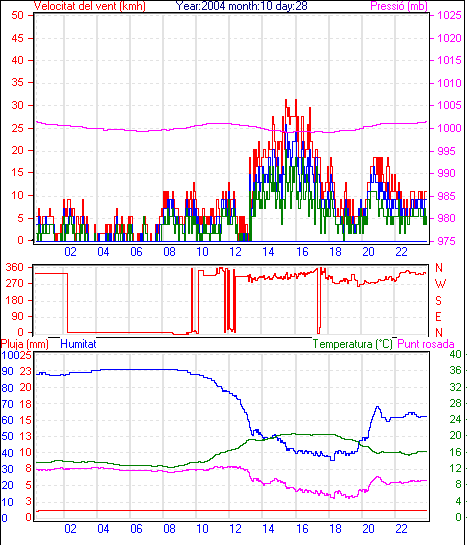The height and width of the screenshot is (545, 467).
Task: Click the 'Year:2004 month:10 day:28' date header
Action: (x=241, y=6)
